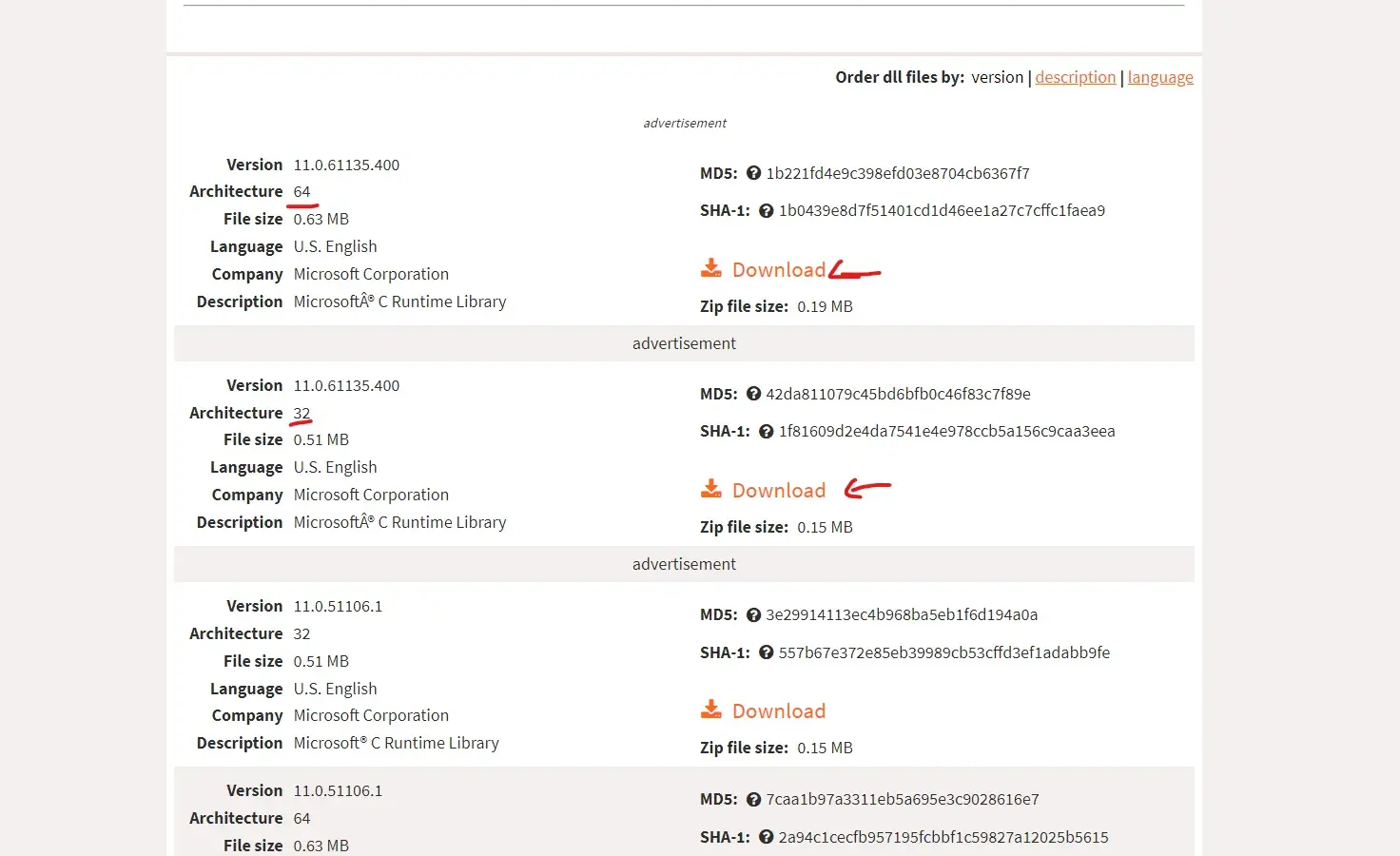Click the advertisement banner between entries

[684, 343]
